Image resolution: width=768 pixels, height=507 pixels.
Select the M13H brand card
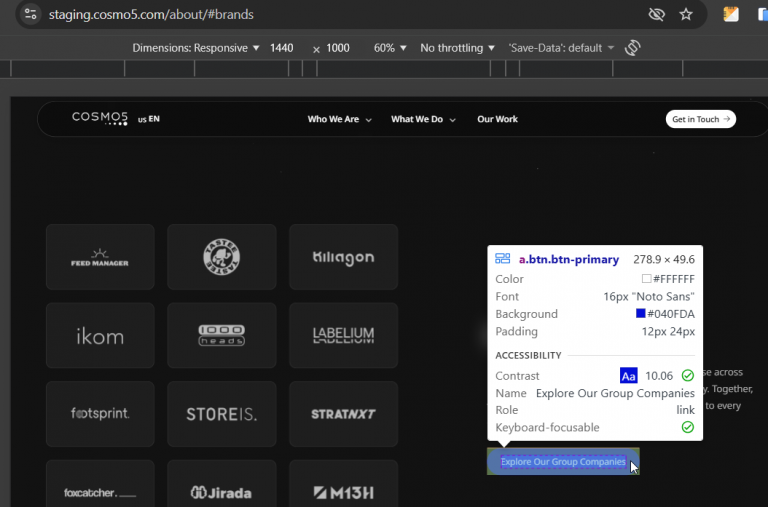pos(343,483)
